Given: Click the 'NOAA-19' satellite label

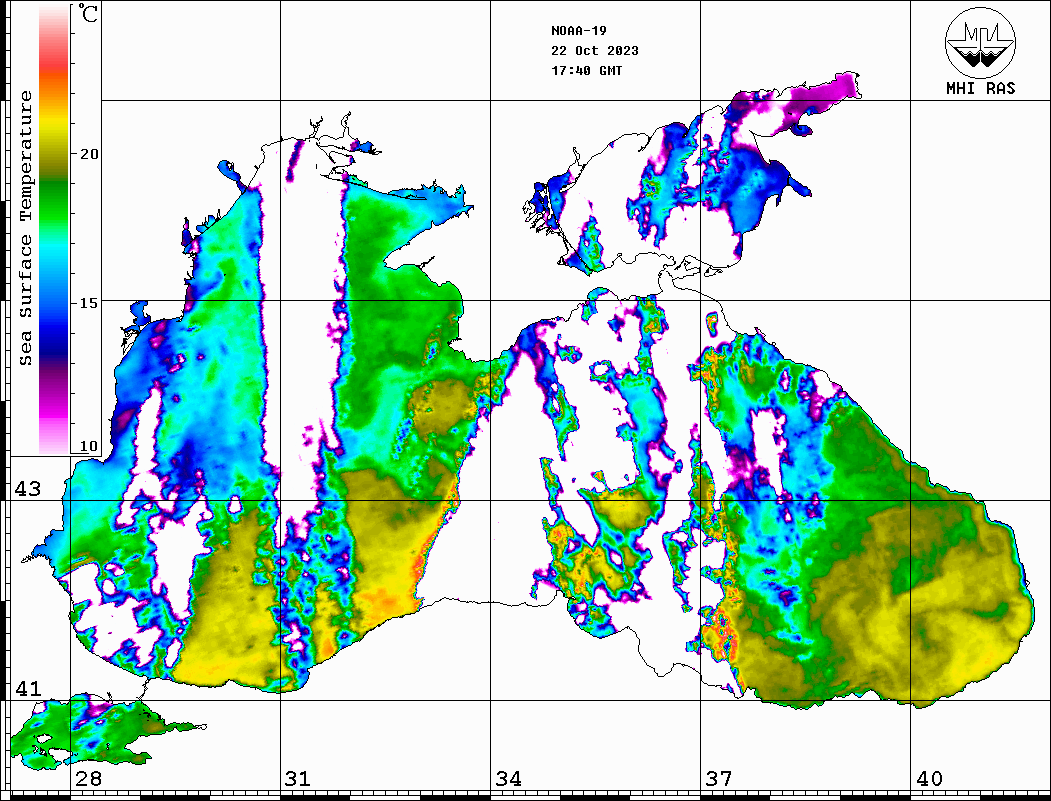Looking at the screenshot, I should point(578,31).
